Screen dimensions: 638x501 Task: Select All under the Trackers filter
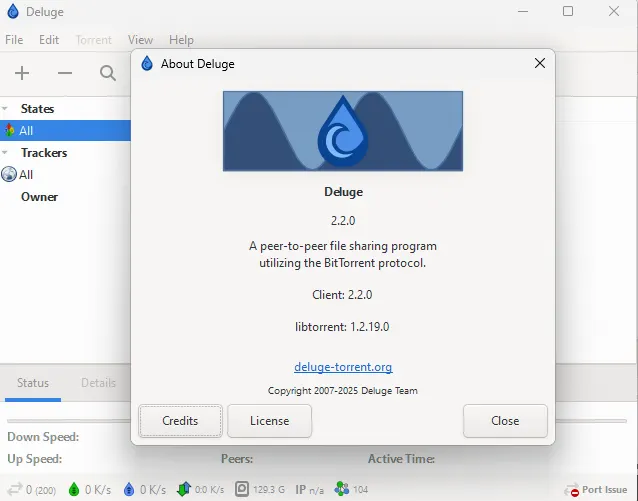click(26, 175)
